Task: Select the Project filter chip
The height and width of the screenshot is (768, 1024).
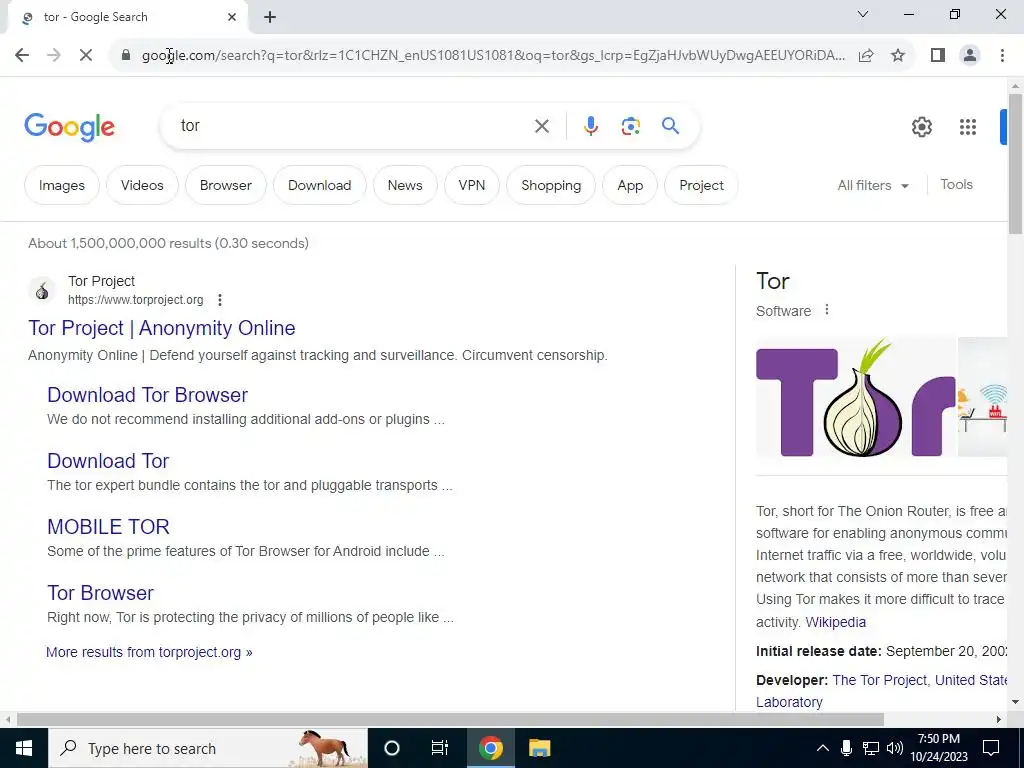Action: tap(701, 185)
